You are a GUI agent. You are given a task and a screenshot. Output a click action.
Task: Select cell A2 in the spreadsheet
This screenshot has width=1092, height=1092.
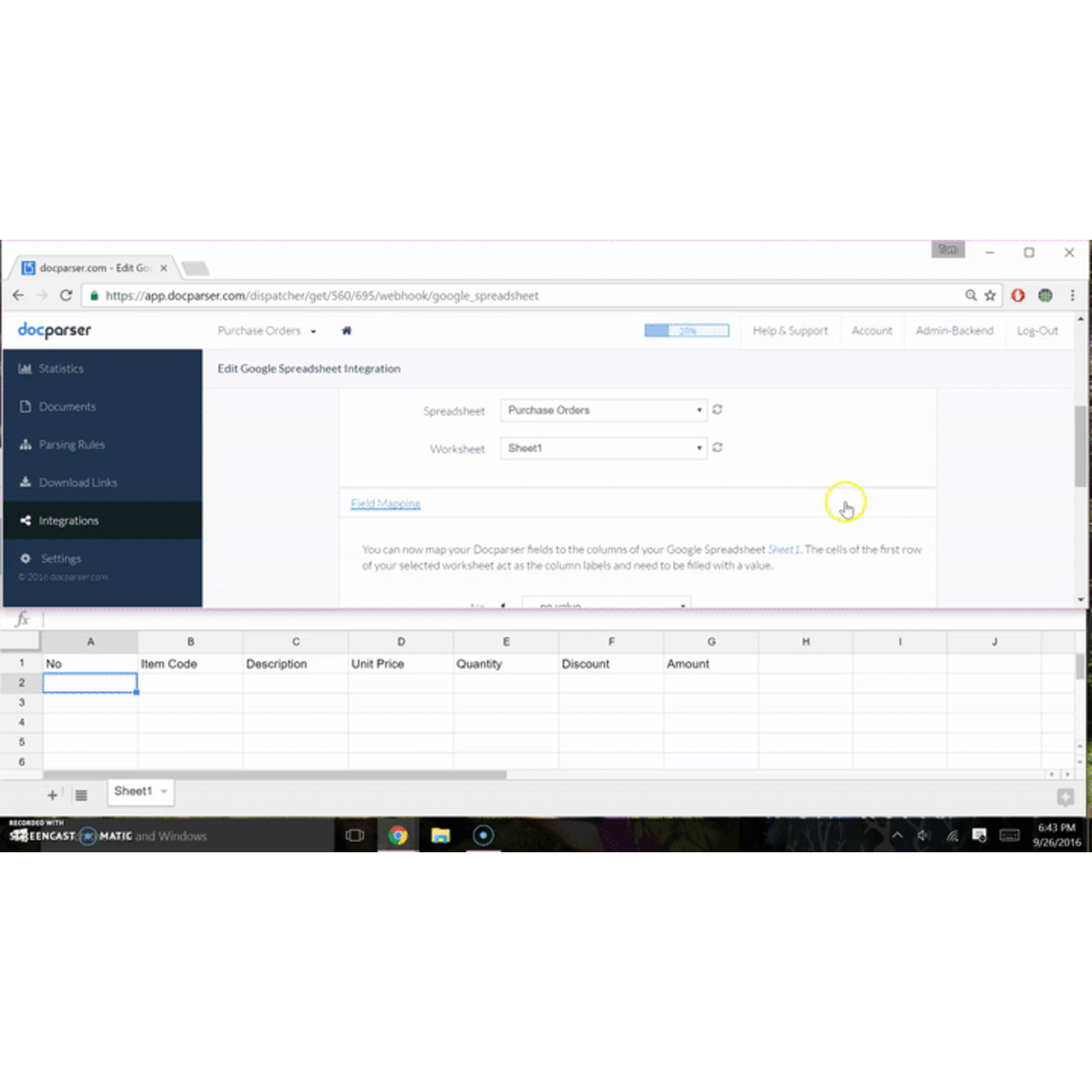point(90,682)
